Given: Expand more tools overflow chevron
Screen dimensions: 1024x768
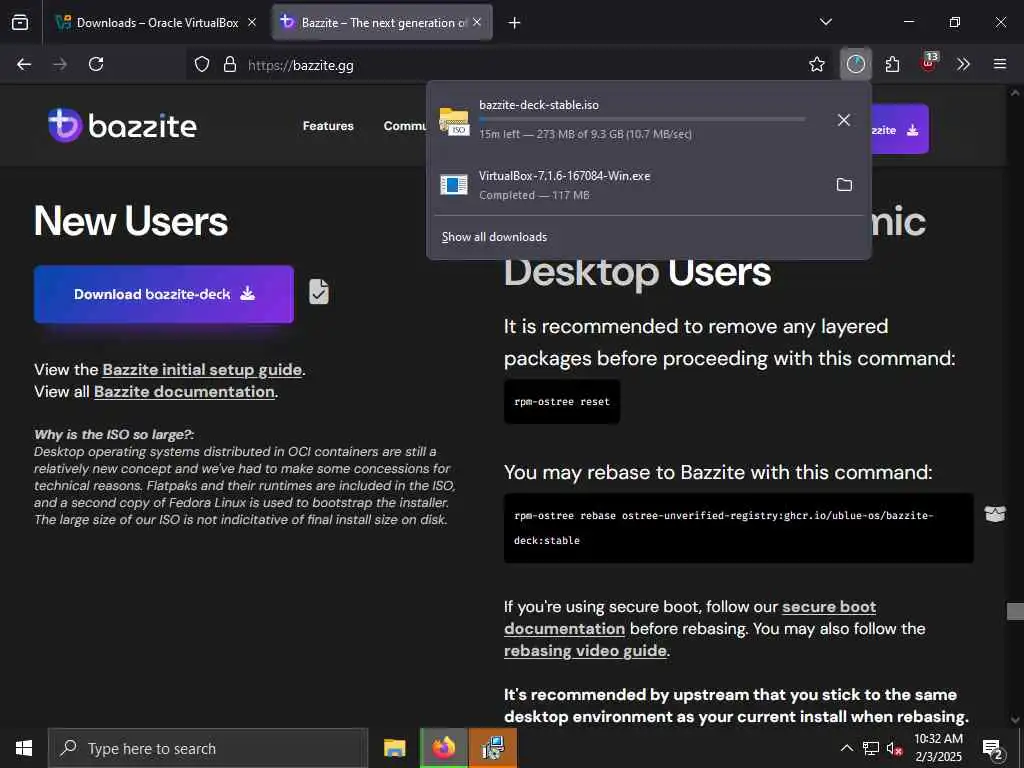Looking at the screenshot, I should [x=963, y=64].
